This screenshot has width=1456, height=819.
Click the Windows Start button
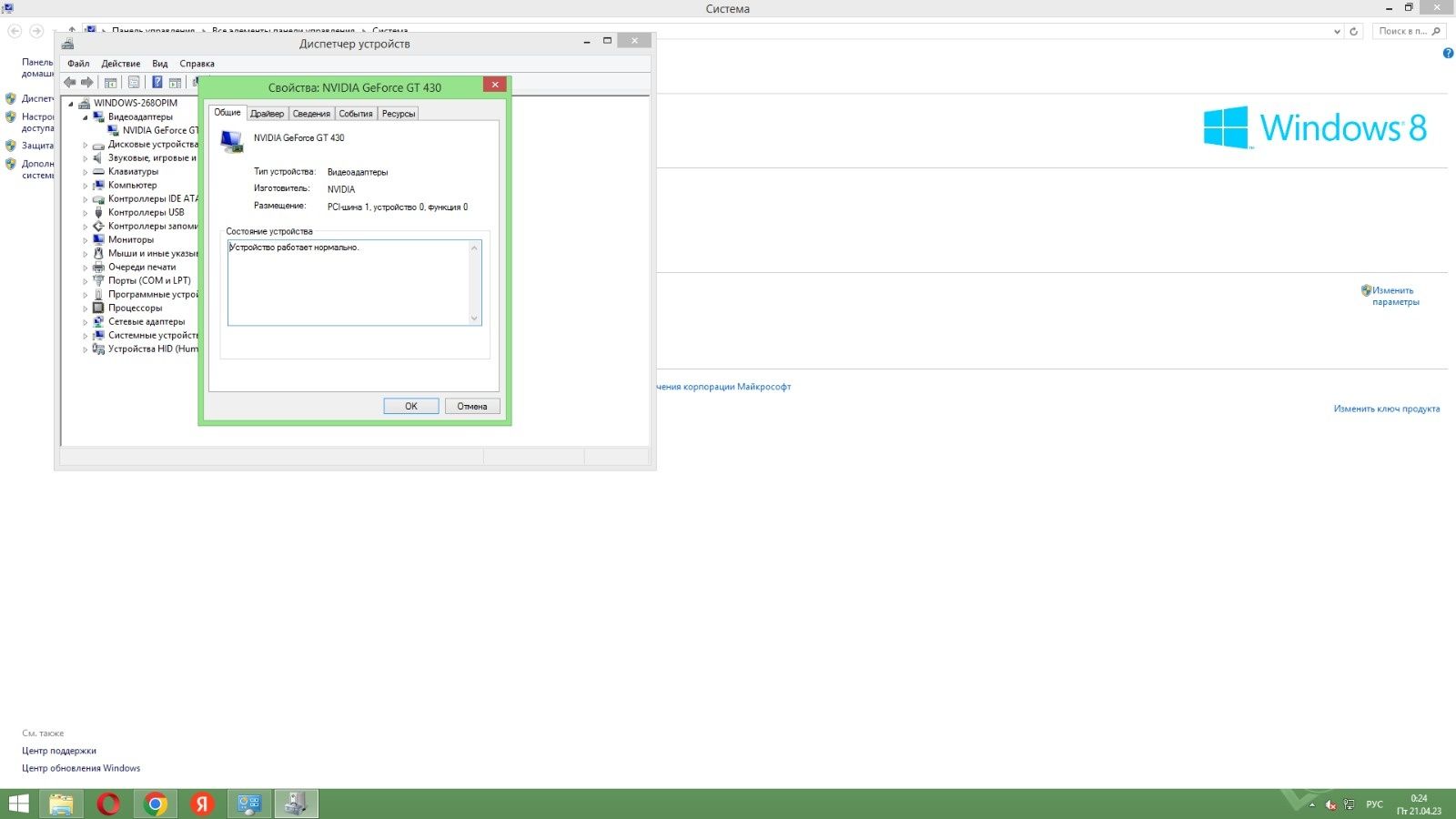(x=18, y=804)
